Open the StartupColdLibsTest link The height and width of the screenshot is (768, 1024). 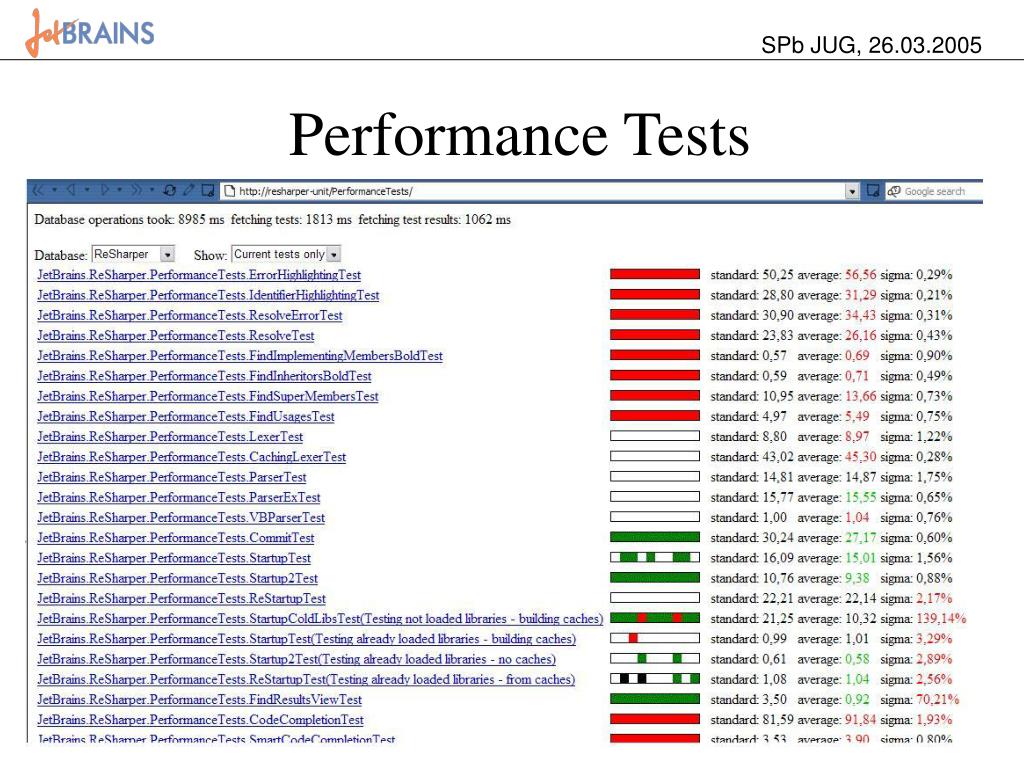(320, 619)
